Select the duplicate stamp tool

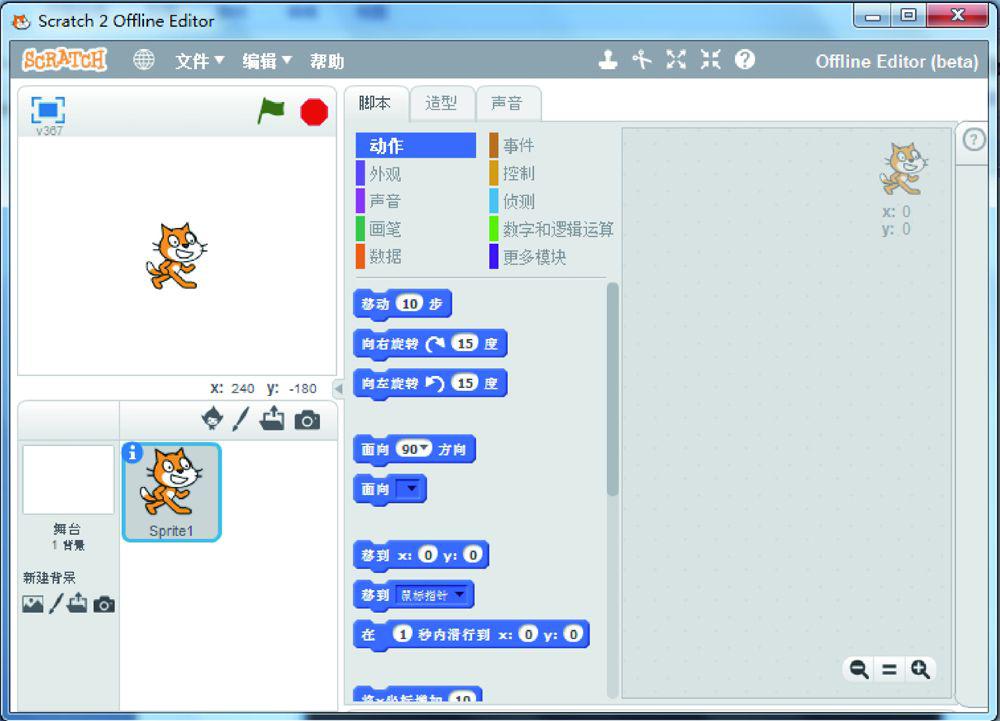(x=608, y=60)
